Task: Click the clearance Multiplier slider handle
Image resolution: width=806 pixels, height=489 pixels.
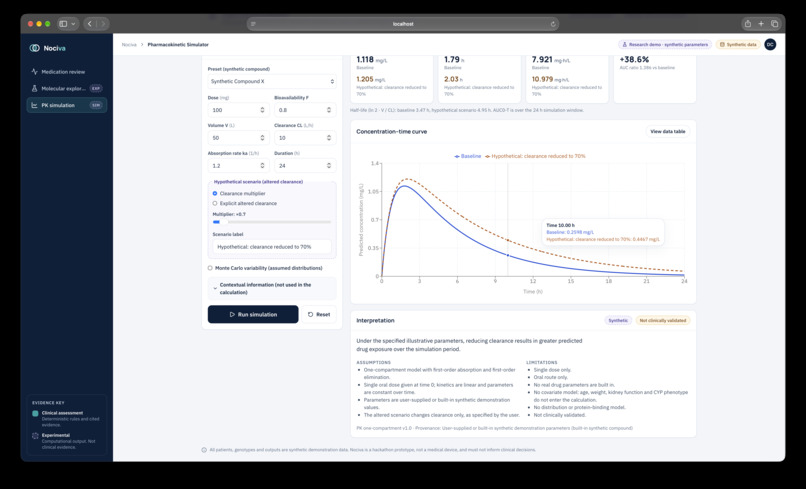Action: click(224, 222)
